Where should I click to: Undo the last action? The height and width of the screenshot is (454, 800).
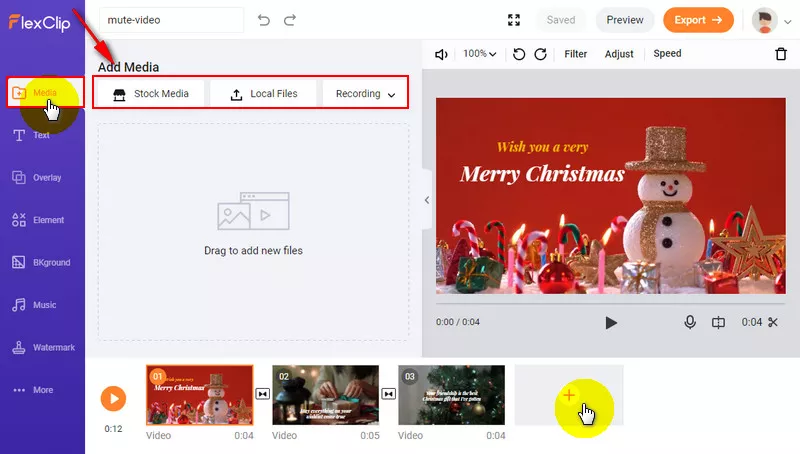(264, 20)
